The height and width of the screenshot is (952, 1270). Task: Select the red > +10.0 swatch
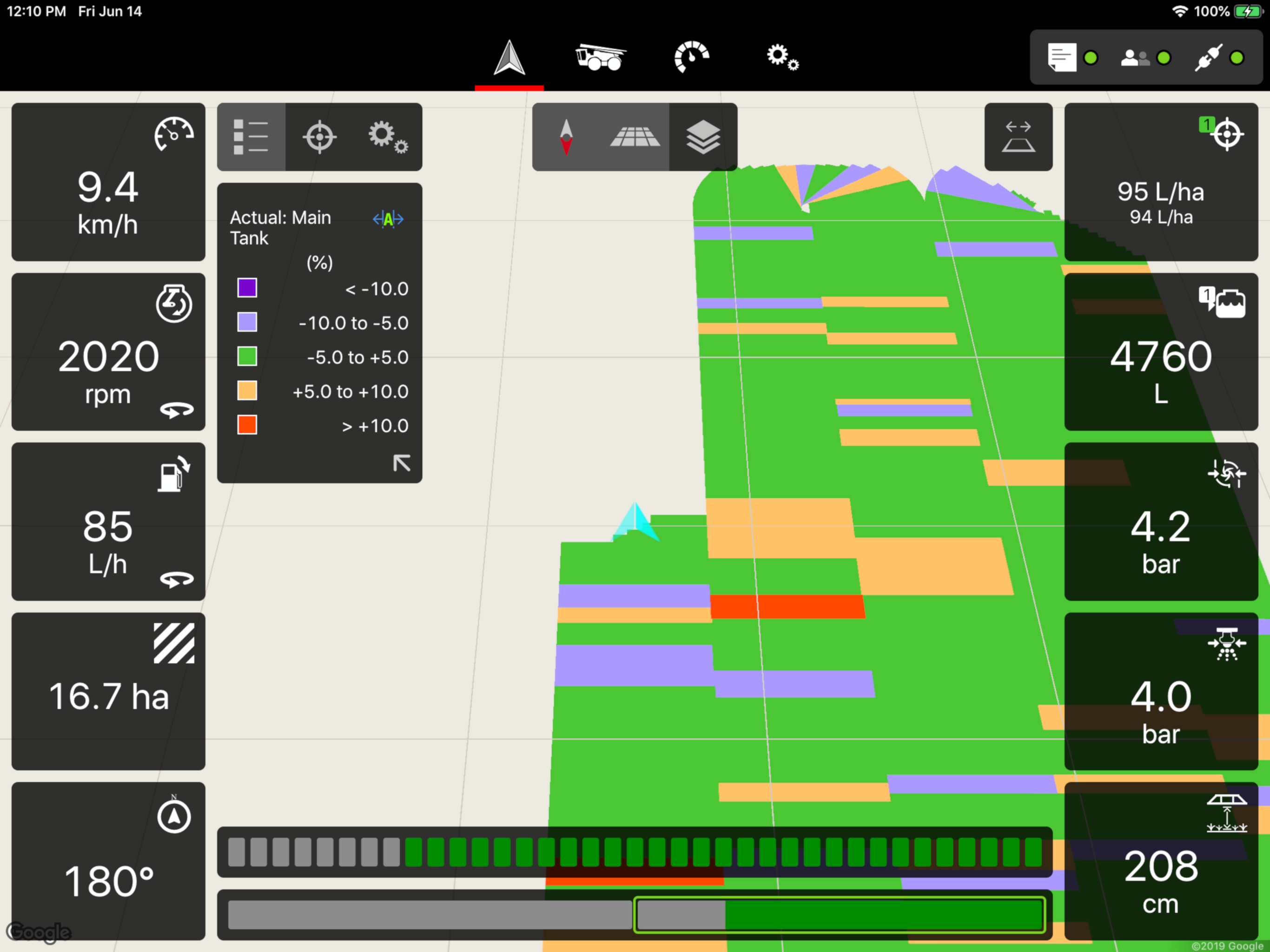click(x=247, y=425)
